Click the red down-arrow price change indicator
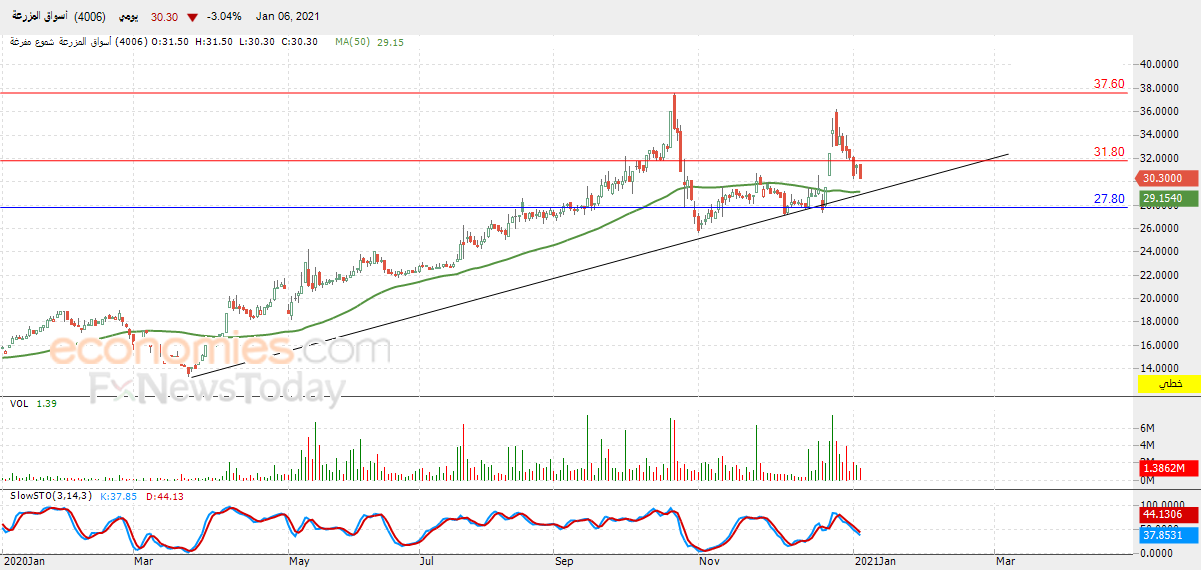 point(192,17)
